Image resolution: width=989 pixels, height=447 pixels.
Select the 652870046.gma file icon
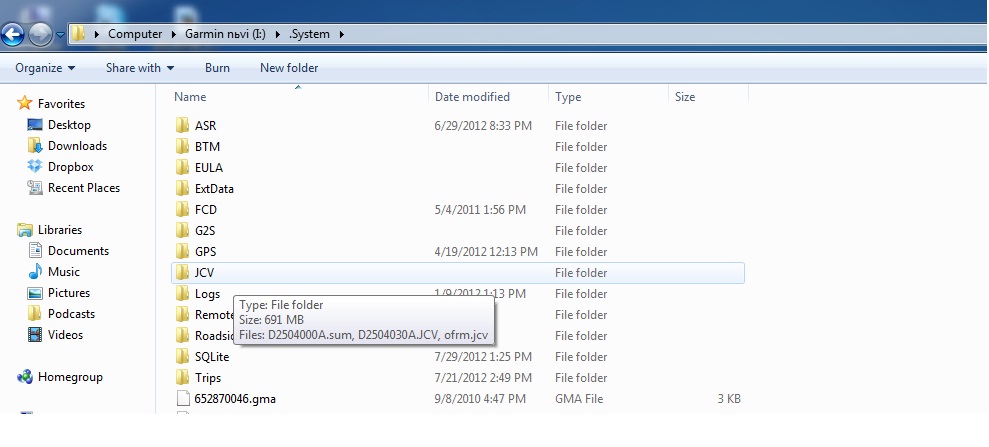pos(182,399)
